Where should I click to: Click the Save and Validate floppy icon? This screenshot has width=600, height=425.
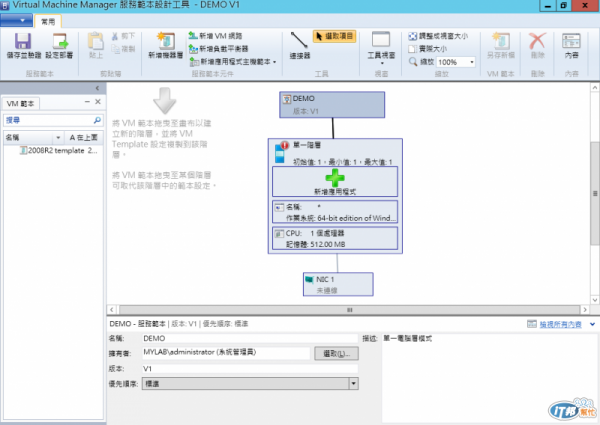tap(23, 41)
